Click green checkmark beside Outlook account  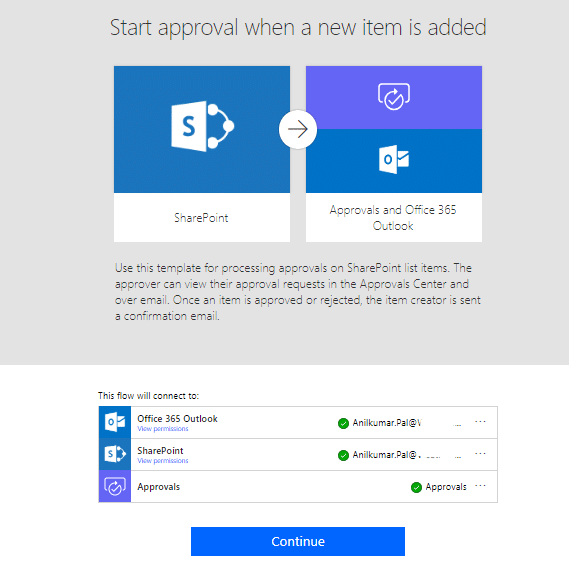343,423
